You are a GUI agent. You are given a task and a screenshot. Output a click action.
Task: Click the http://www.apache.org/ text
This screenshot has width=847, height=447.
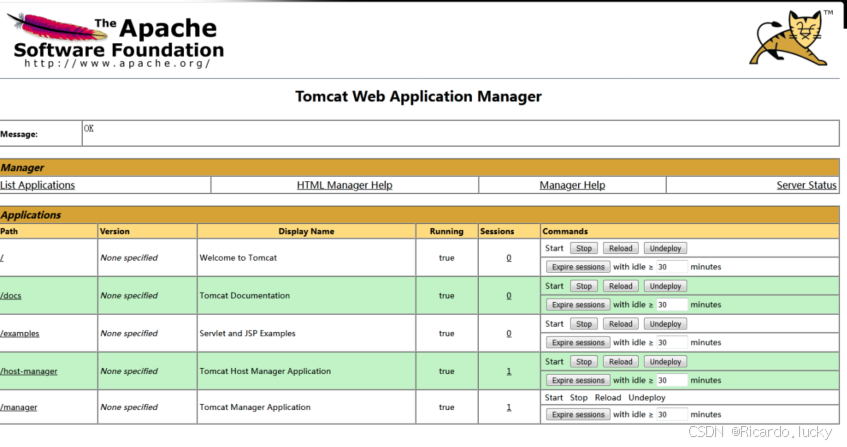(x=117, y=64)
